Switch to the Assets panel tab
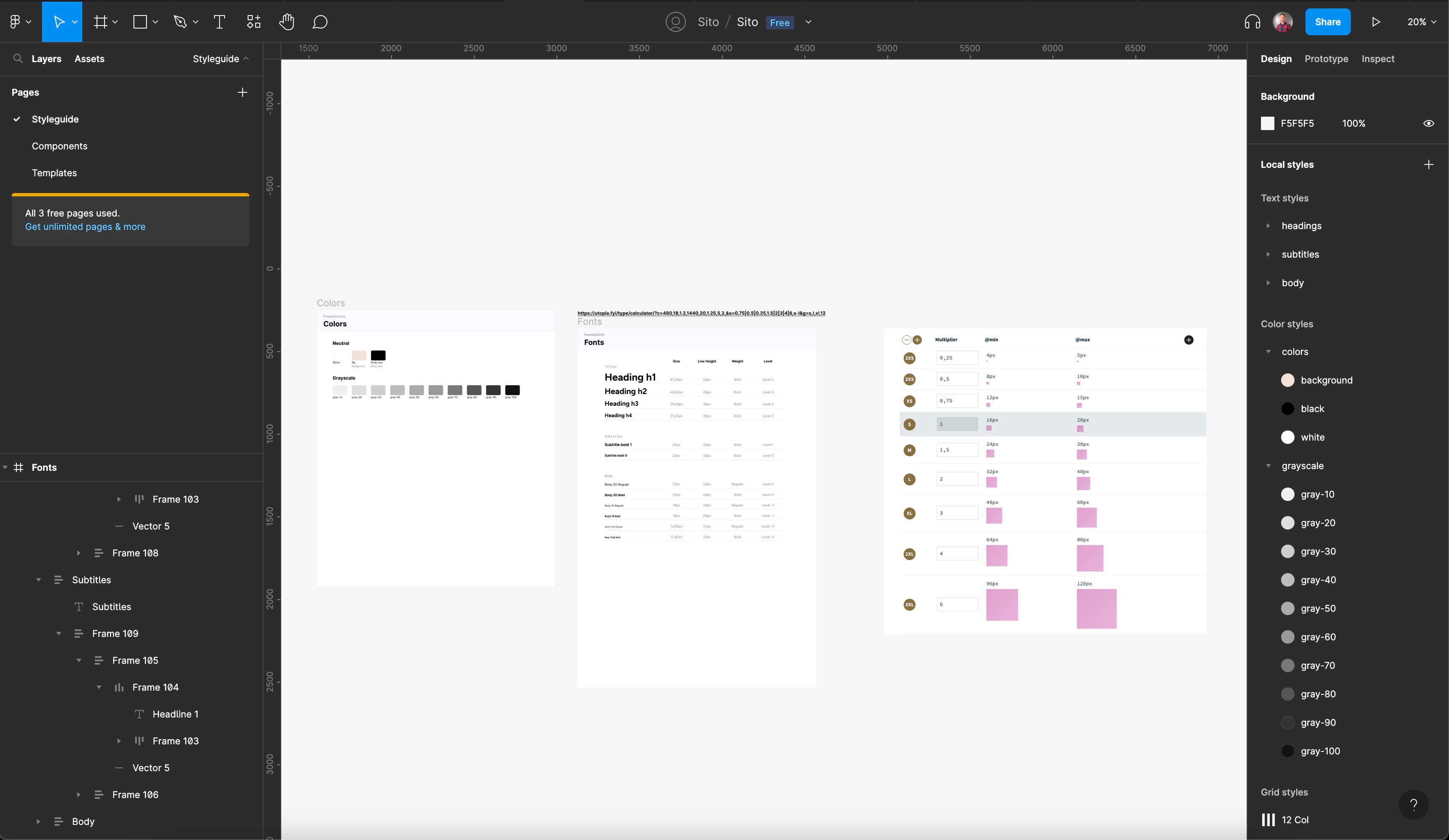This screenshot has height=840, width=1449. [x=90, y=58]
